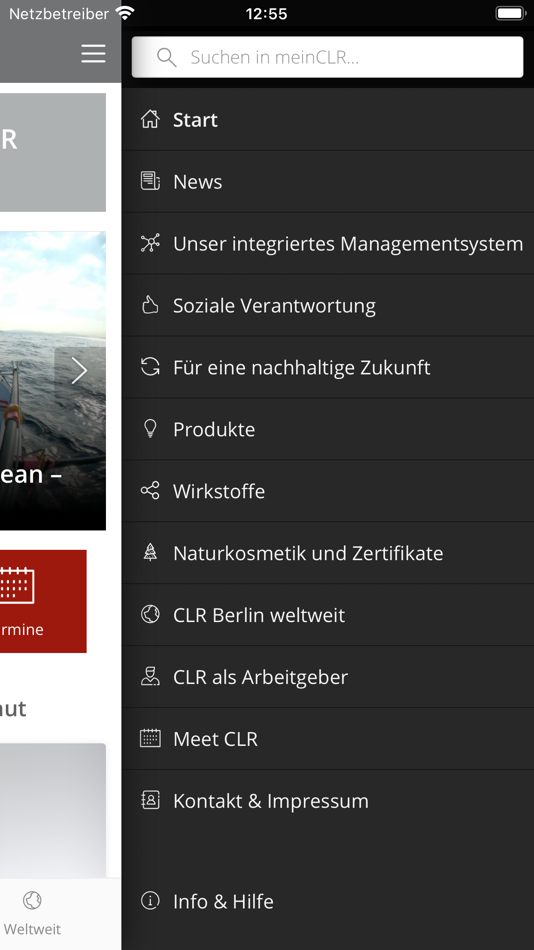Open the Wirkstoffe entry

coord(328,491)
